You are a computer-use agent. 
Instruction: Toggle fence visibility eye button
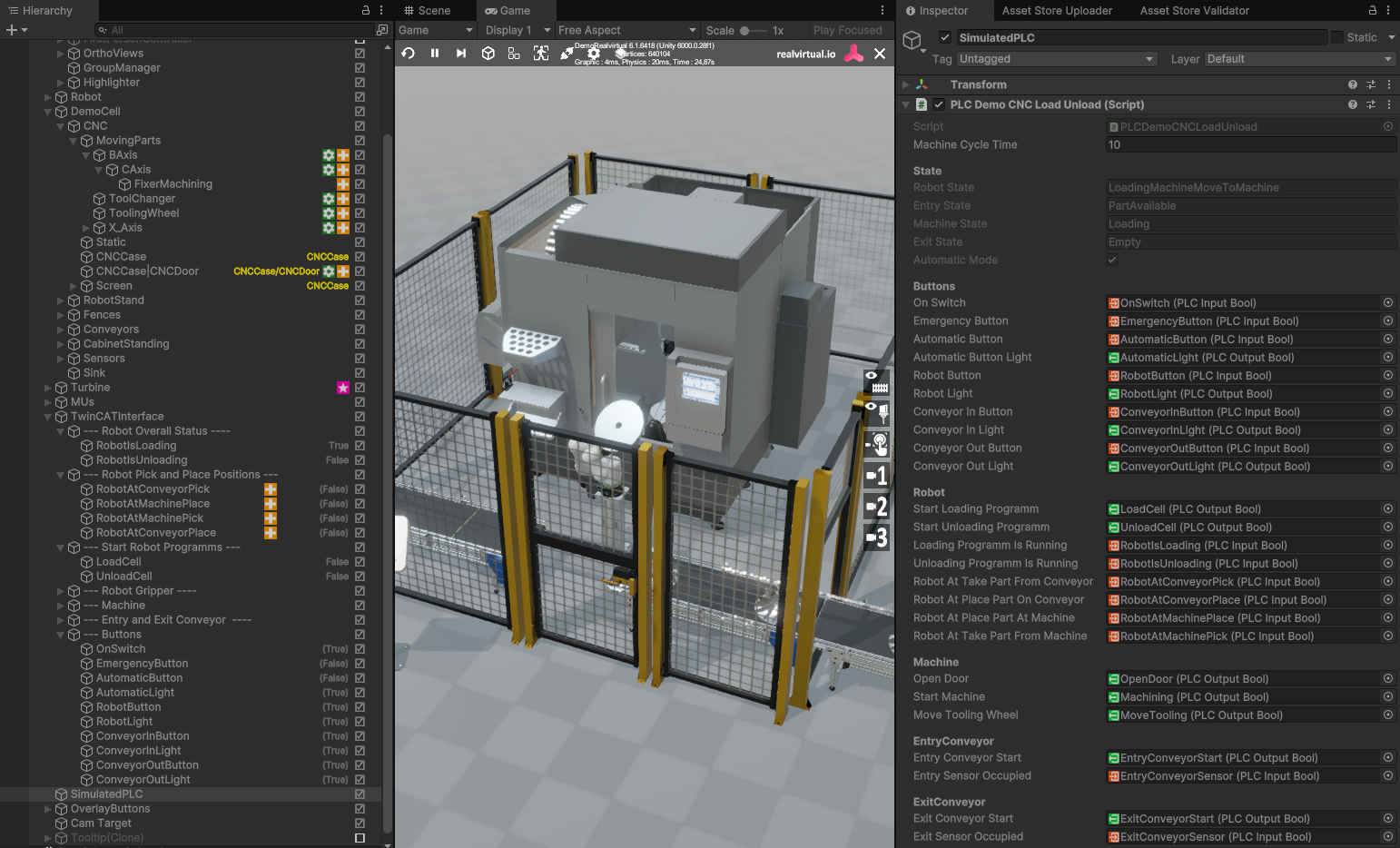click(x=876, y=381)
